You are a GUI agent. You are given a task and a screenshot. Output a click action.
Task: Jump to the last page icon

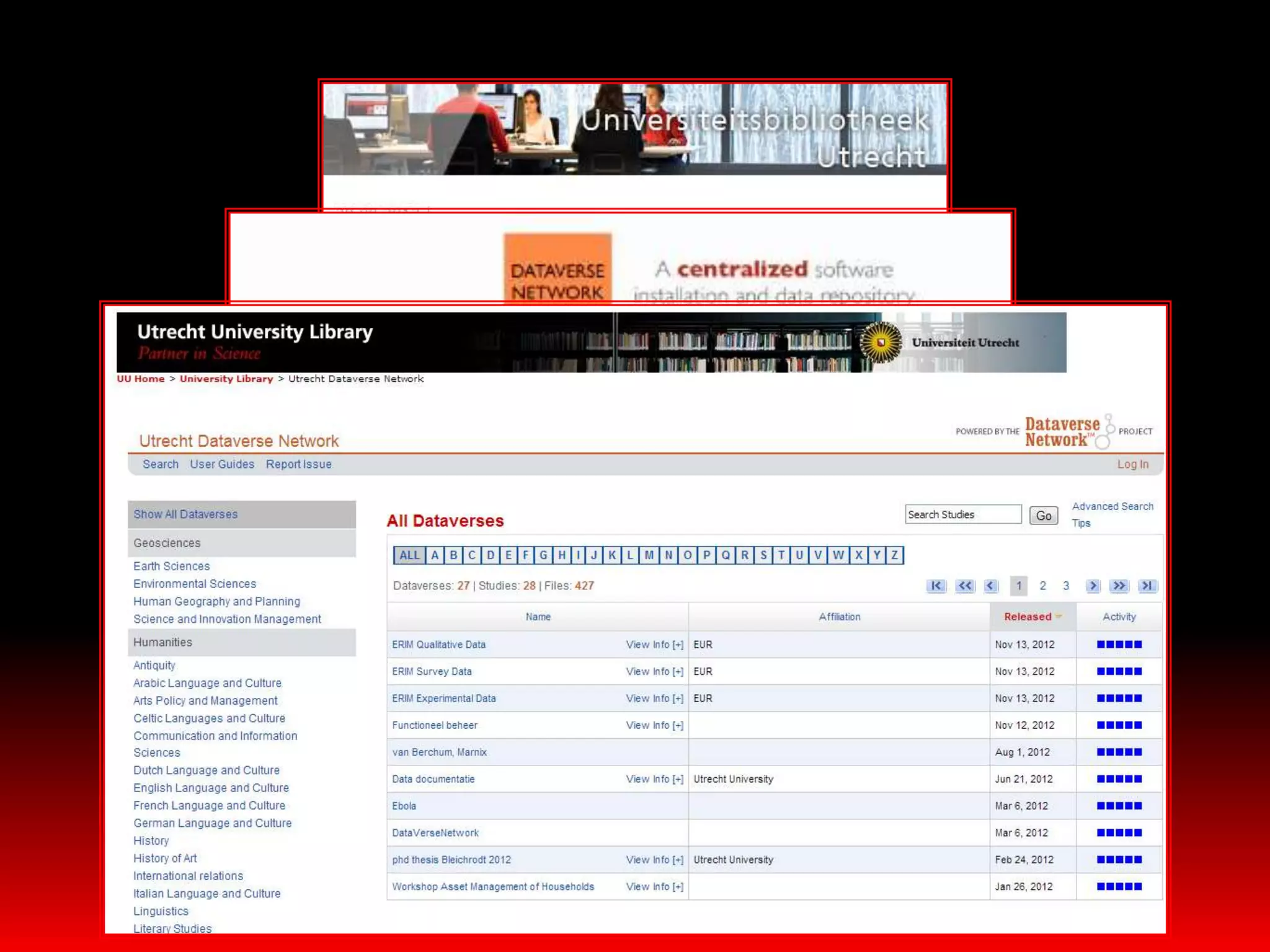click(x=1147, y=586)
